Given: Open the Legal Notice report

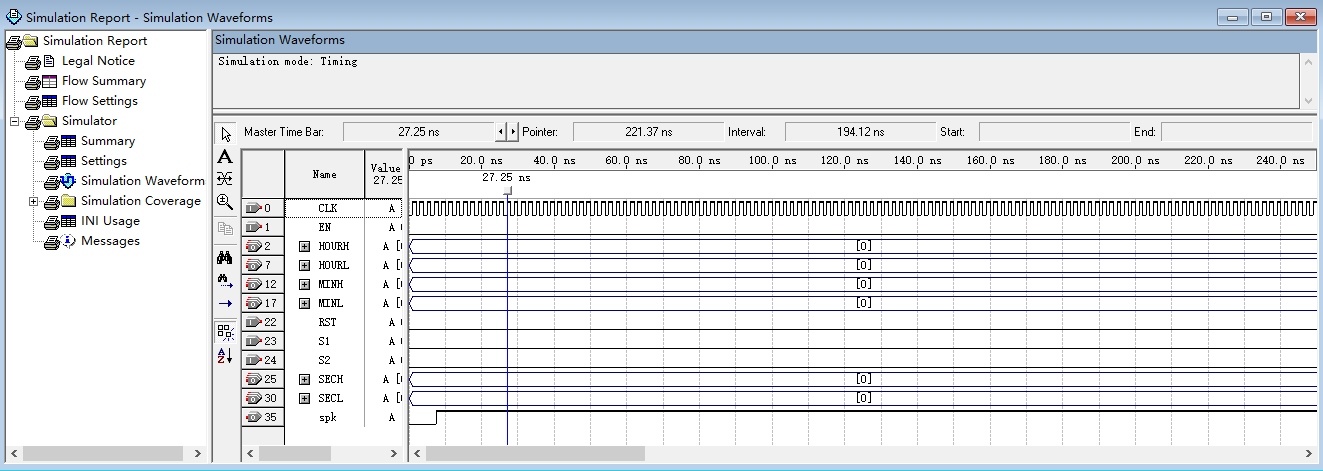Looking at the screenshot, I should click(98, 61).
